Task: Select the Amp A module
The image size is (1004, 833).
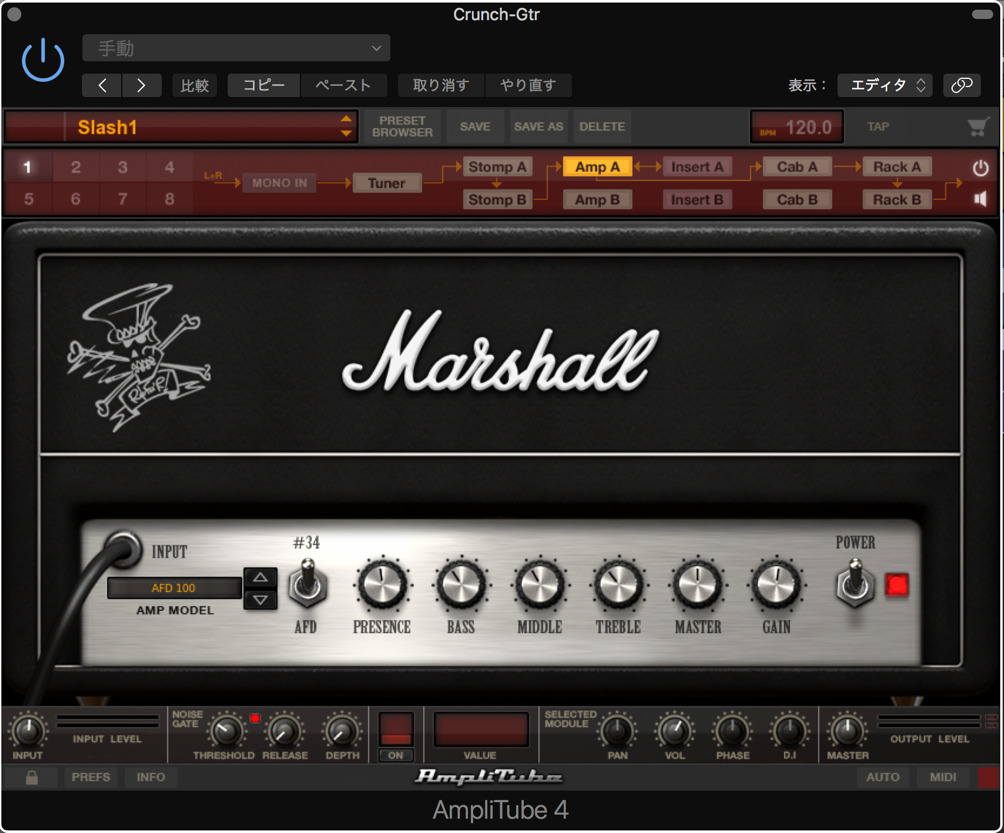Action: click(597, 167)
